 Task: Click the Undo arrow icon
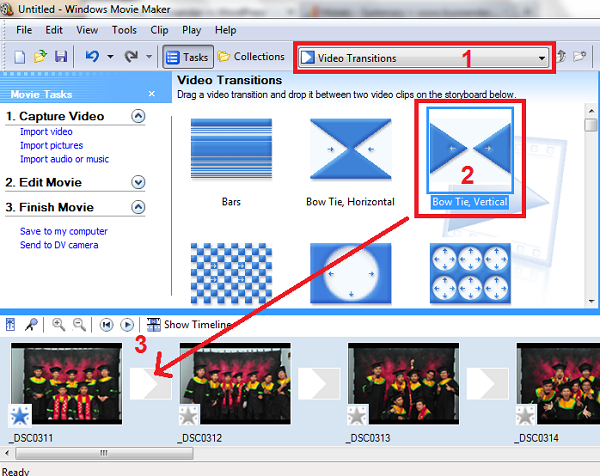[x=92, y=57]
